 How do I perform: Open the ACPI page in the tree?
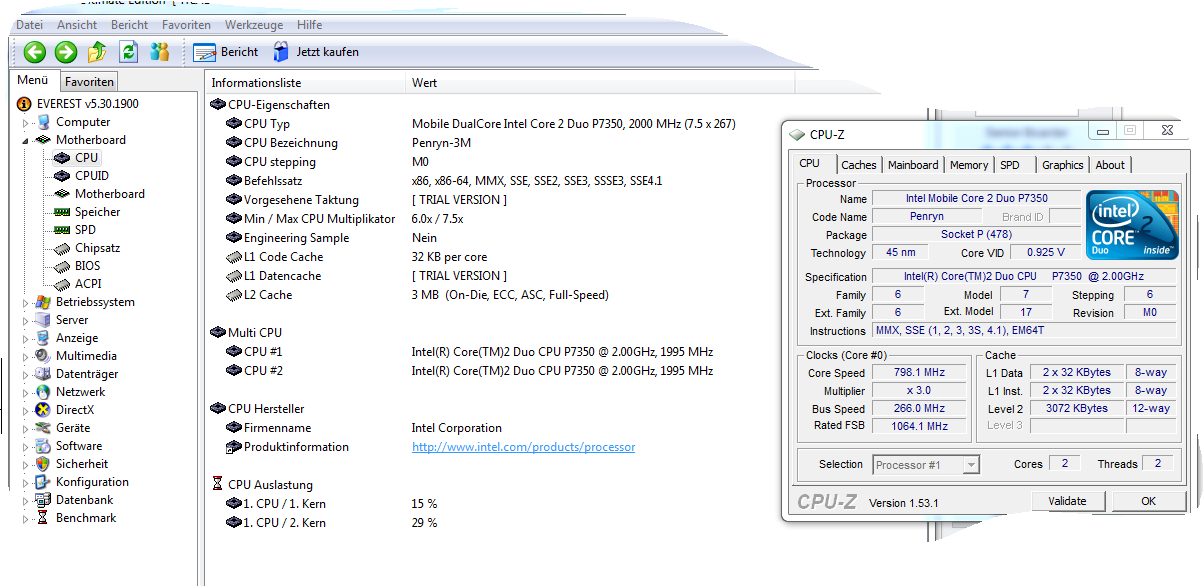pyautogui.click(x=88, y=284)
